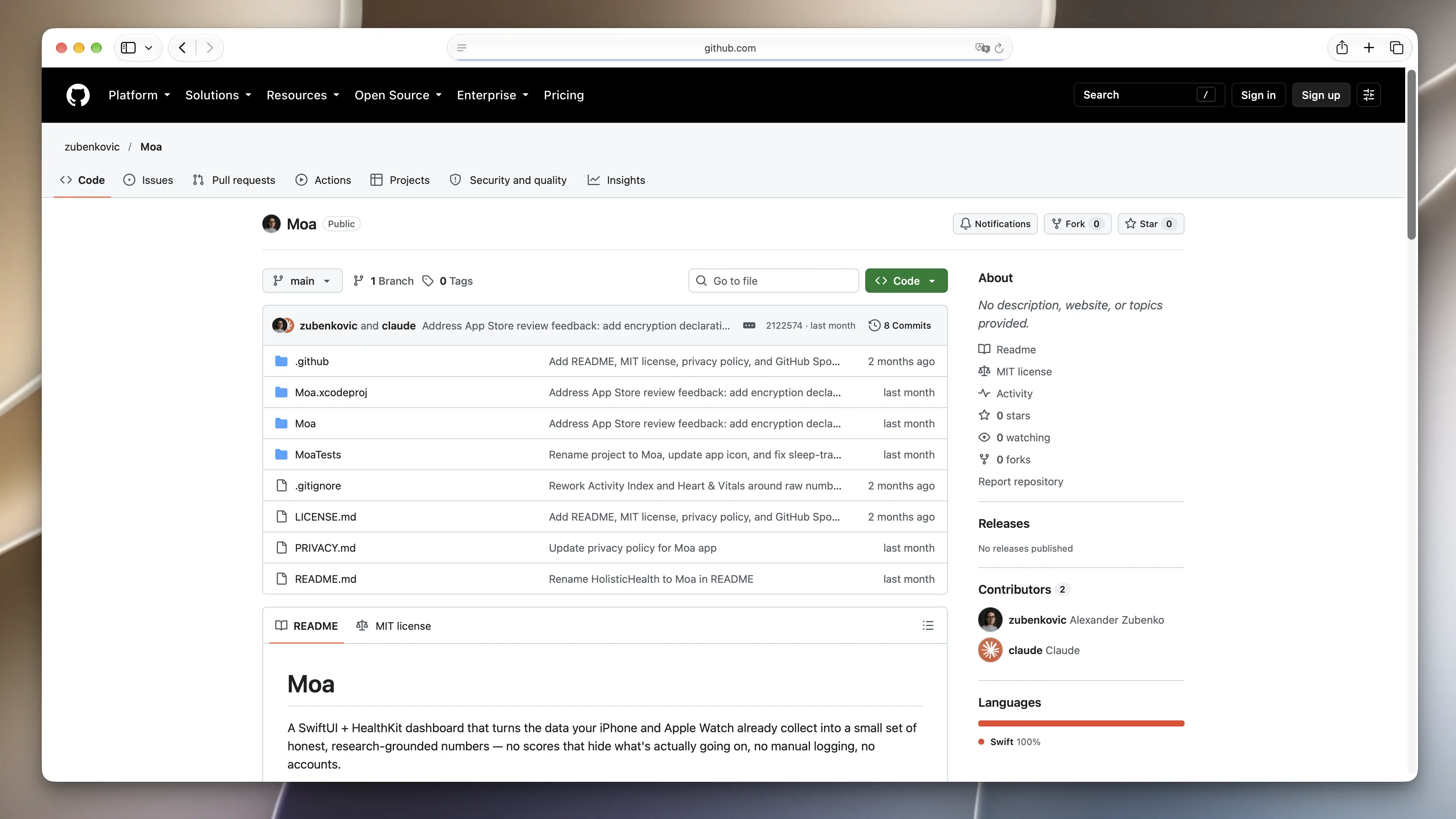The width and height of the screenshot is (1456, 819).
Task: Open Safari sidebar toggle icon
Action: coord(128,48)
